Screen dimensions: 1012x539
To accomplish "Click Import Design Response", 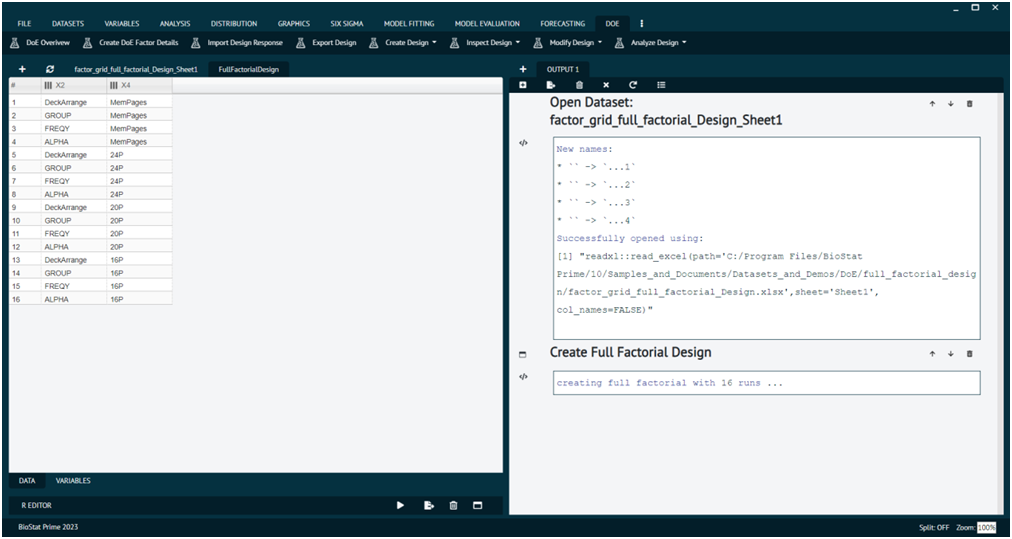I will 237,43.
